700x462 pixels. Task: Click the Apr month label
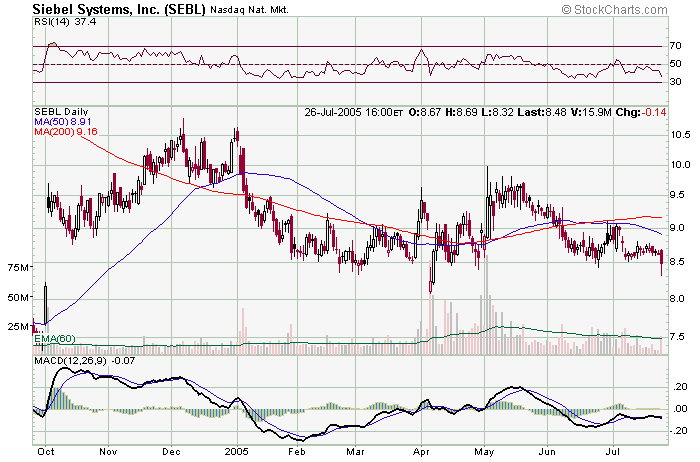(421, 452)
